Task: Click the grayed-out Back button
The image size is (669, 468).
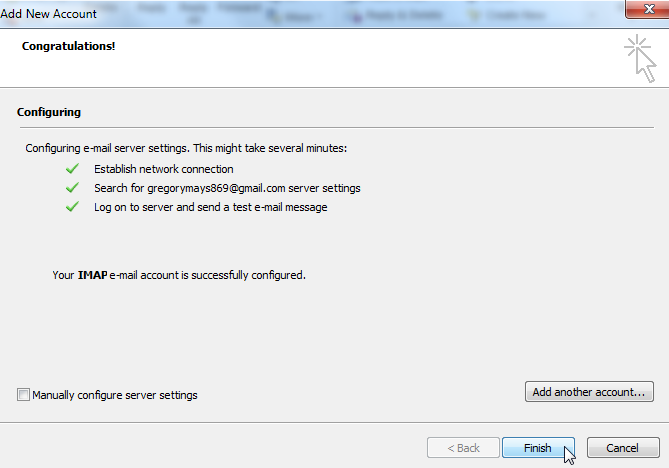Action: pos(462,448)
